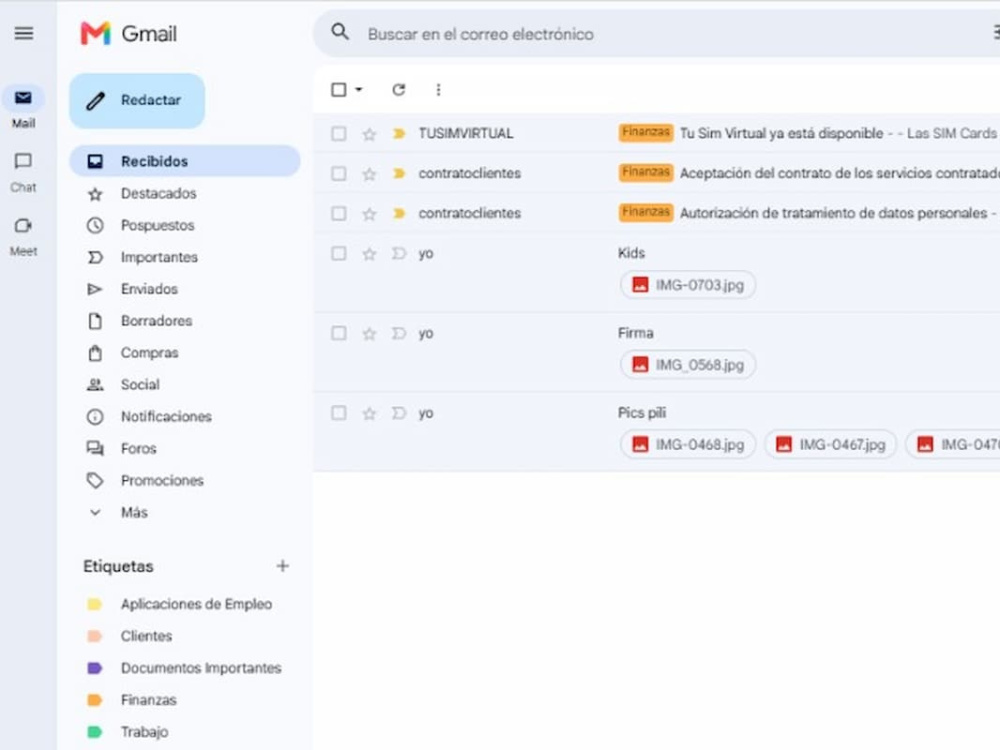Select the Kids email checkbox
The width and height of the screenshot is (1000, 750).
click(339, 254)
